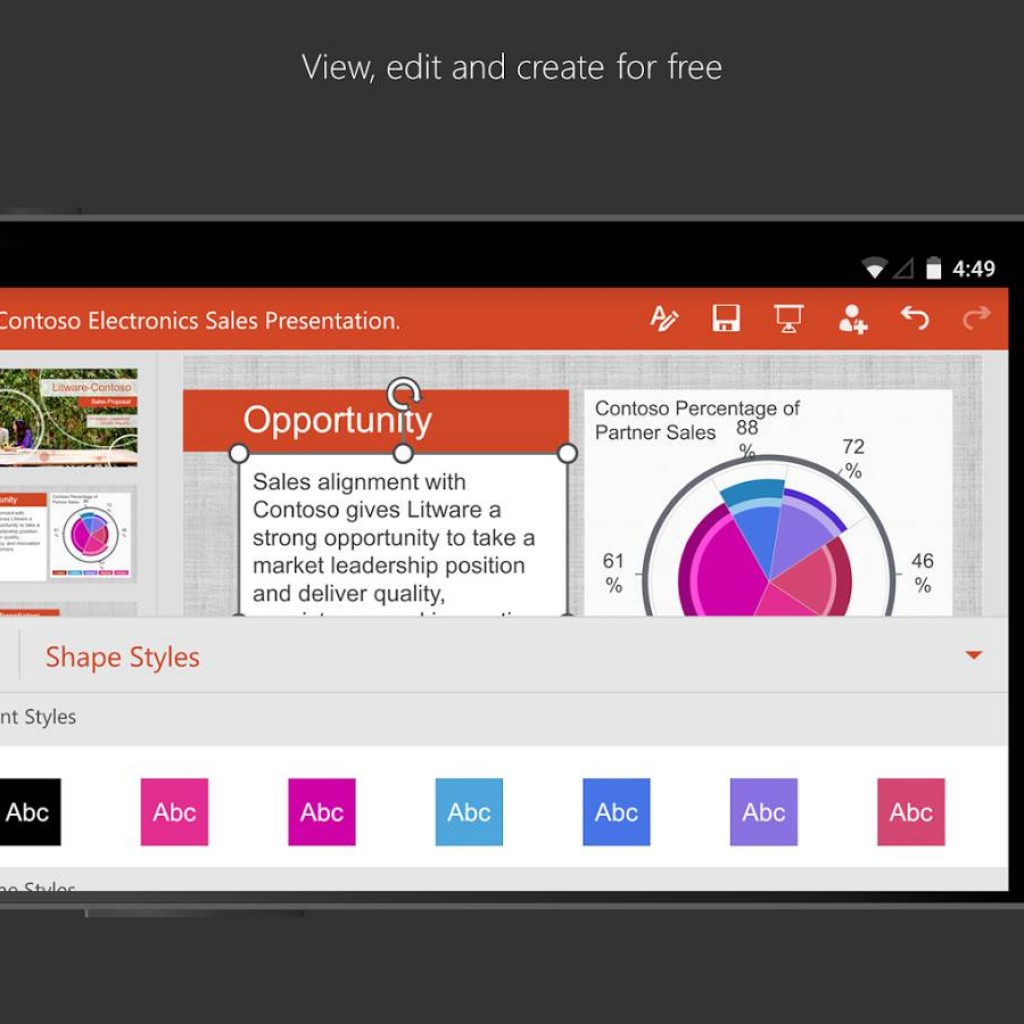Tap the battery status icon
Viewport: 1024px width, 1024px height.
click(934, 268)
